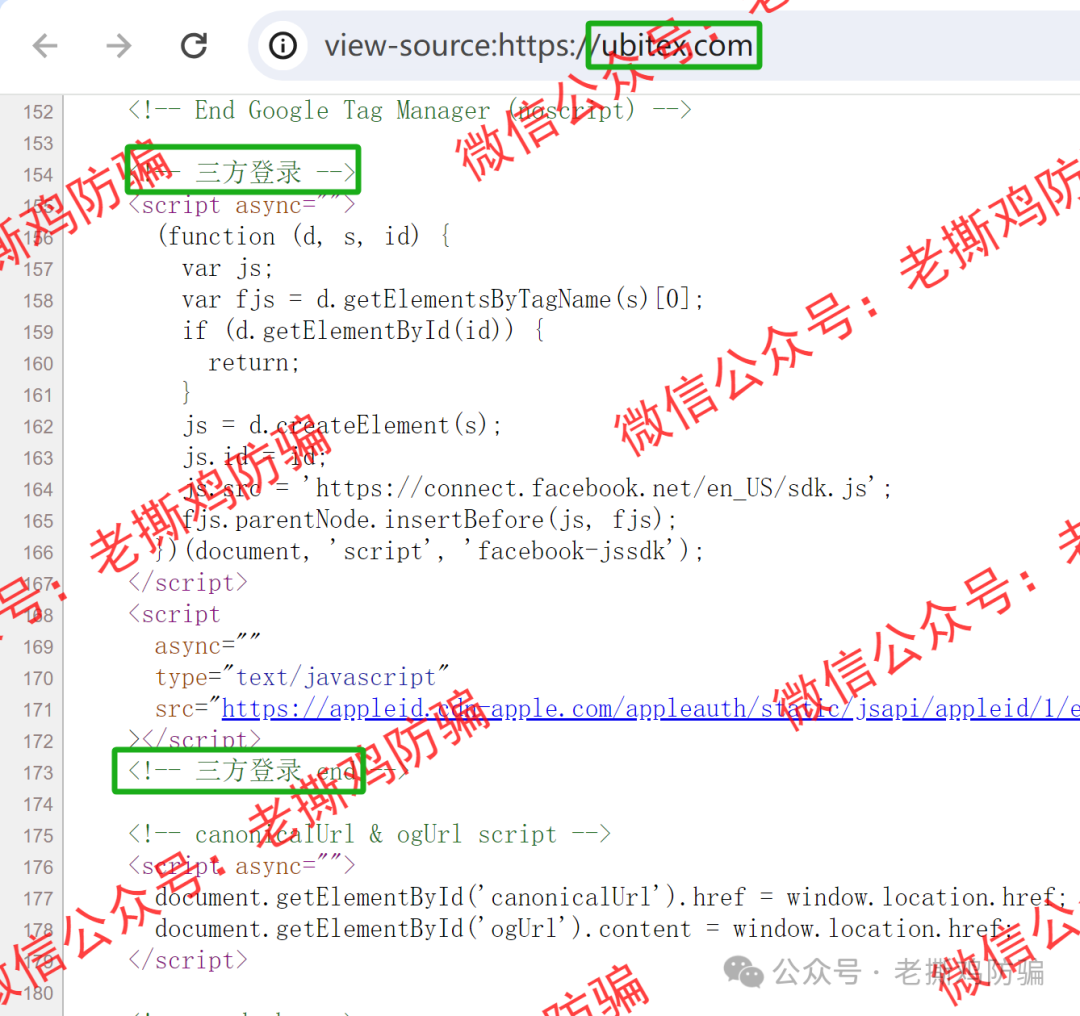The height and width of the screenshot is (1016, 1080).
Task: Click the closing </script> tag on line 167
Action: pos(188,583)
